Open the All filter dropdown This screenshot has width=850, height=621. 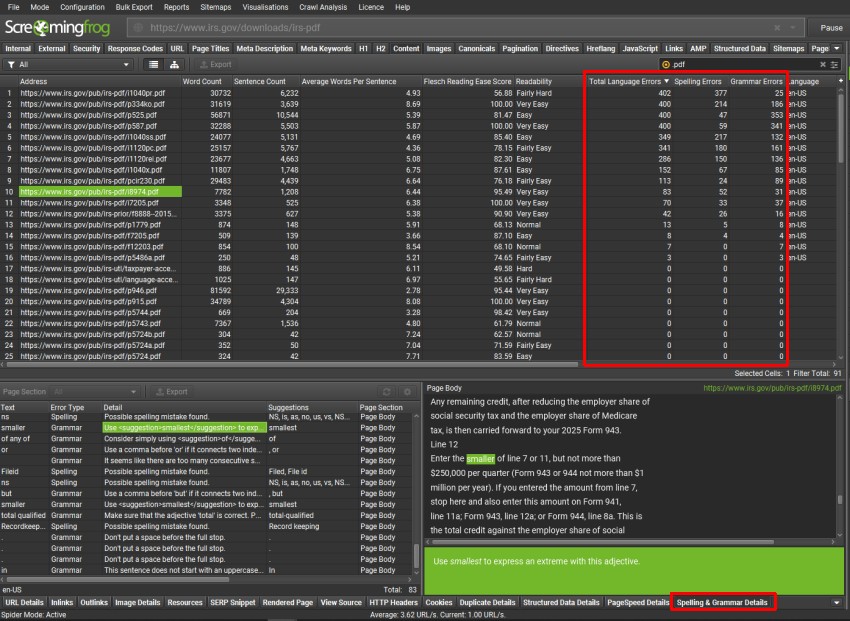tap(69, 64)
